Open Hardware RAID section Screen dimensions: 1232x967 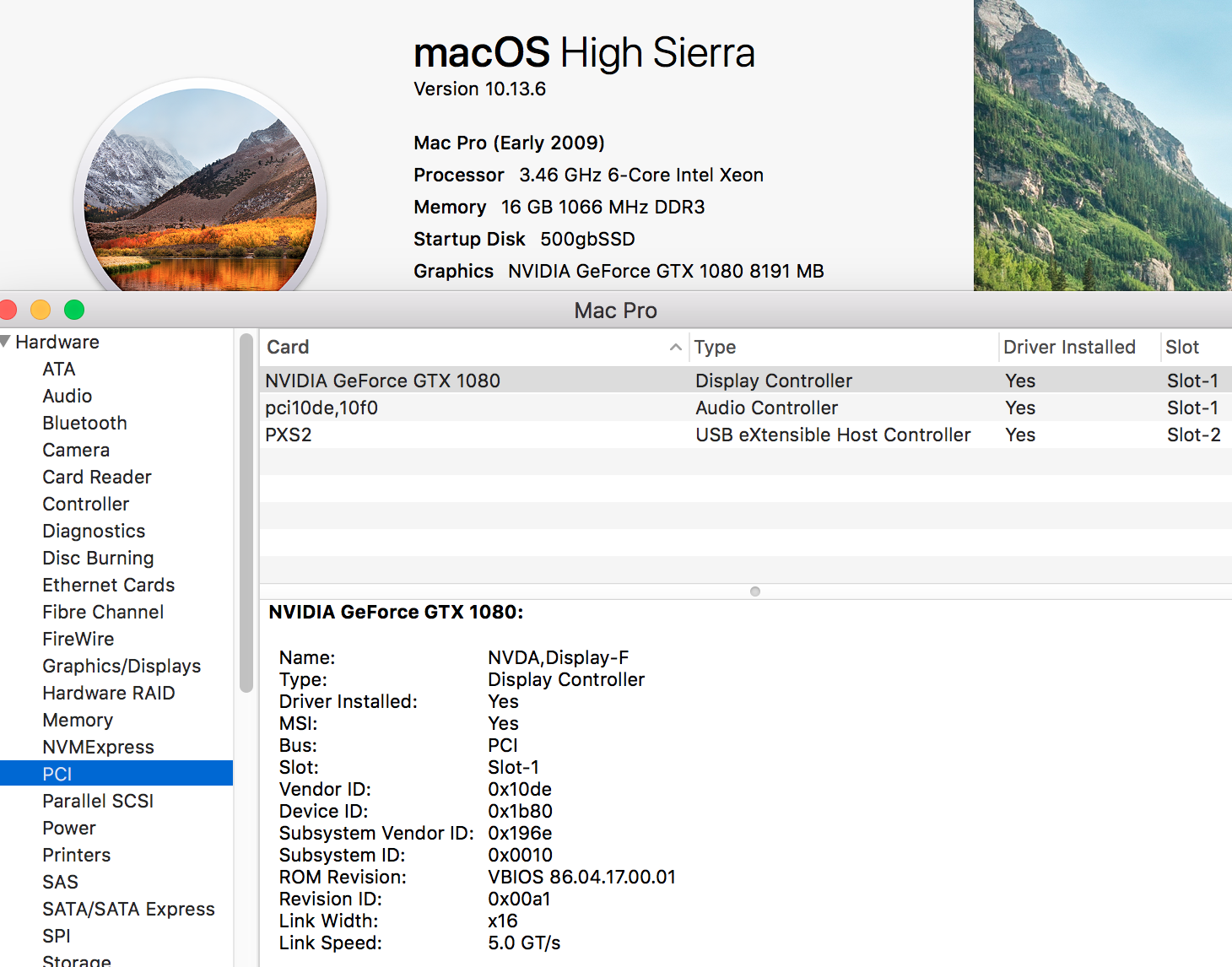point(109,693)
